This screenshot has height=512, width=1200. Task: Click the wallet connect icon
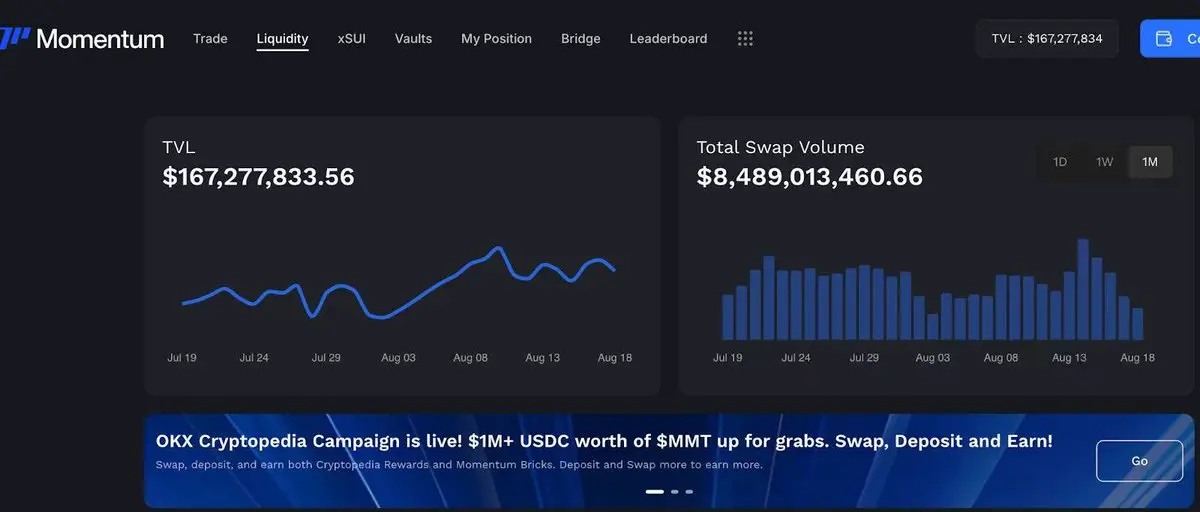[1164, 39]
